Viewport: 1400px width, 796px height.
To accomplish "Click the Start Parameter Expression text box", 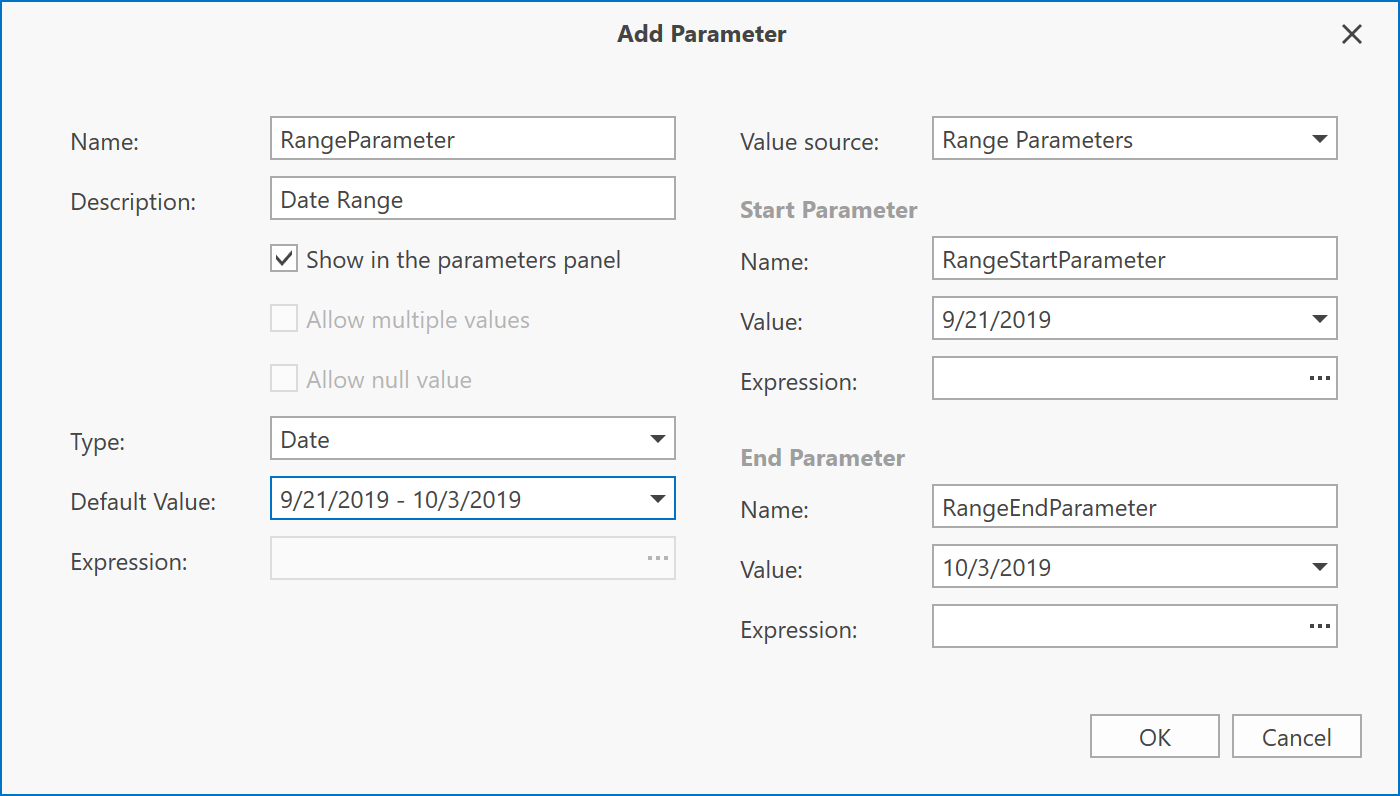I will click(1110, 379).
